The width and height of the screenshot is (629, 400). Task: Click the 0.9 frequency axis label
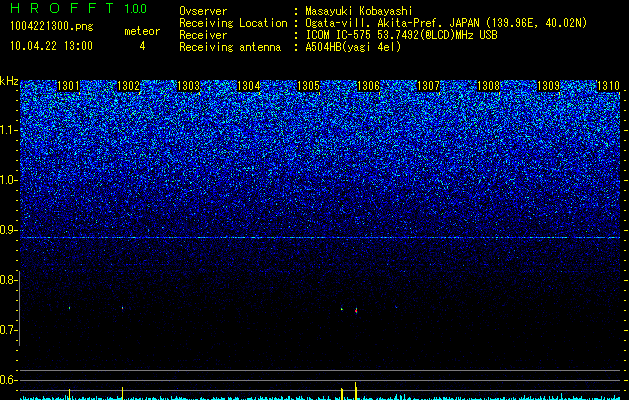pyautogui.click(x=9, y=230)
